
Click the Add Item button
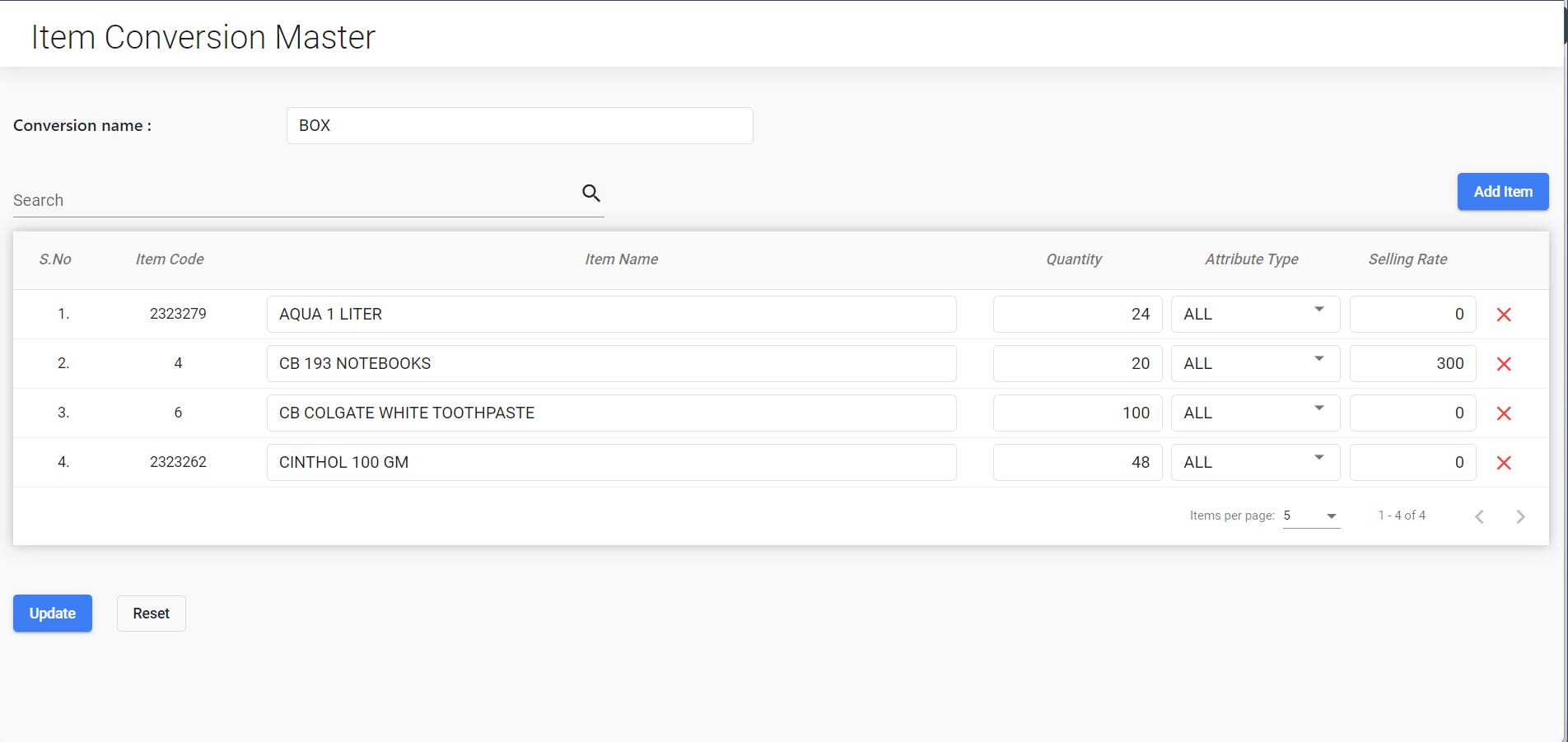pyautogui.click(x=1503, y=192)
